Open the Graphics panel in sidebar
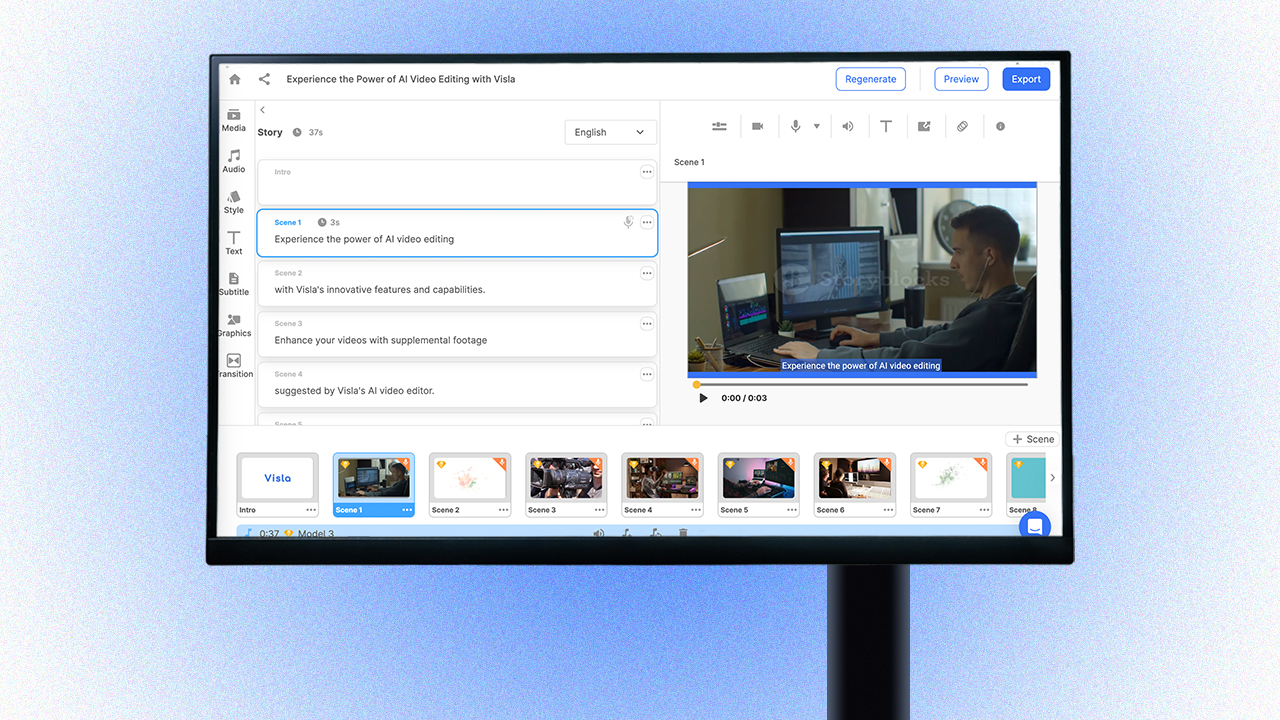This screenshot has height=720, width=1280. 234,325
